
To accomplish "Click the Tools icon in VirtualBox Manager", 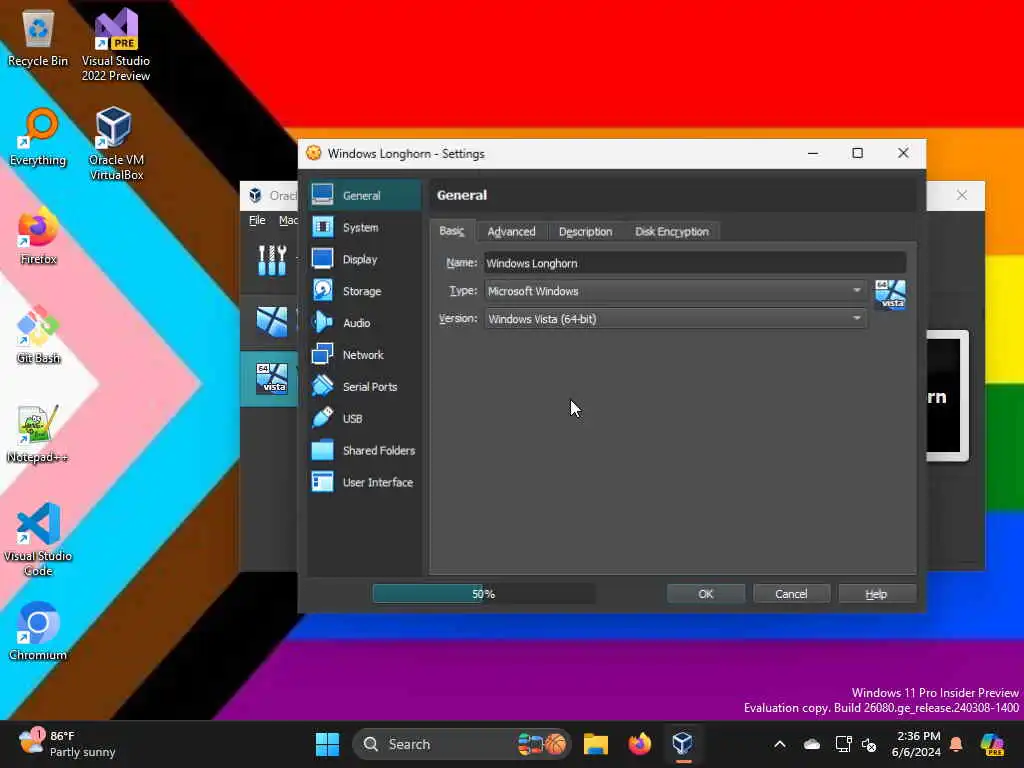I will click(x=272, y=260).
